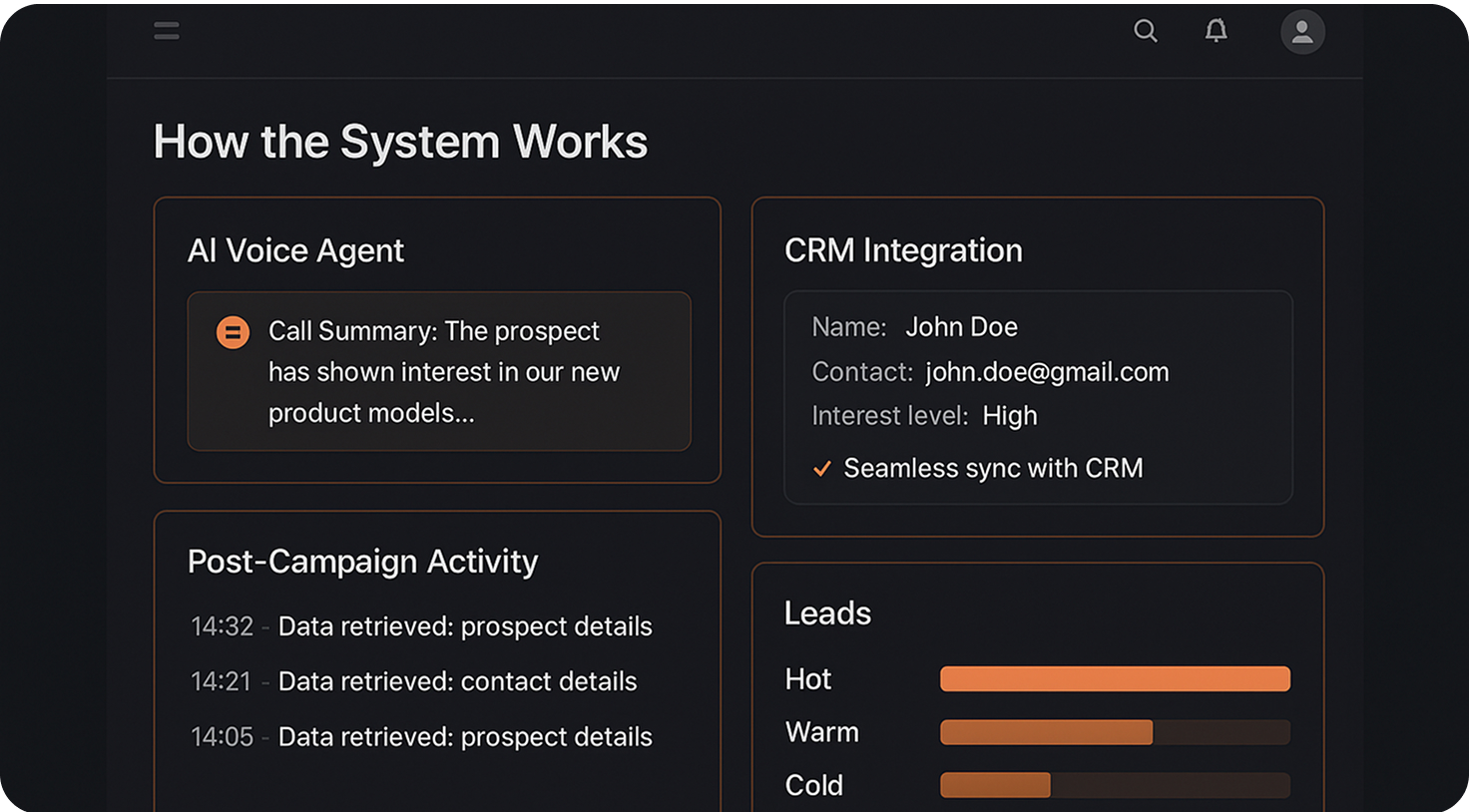The height and width of the screenshot is (812, 1469).
Task: Click the Interest level High value
Action: (1009, 416)
